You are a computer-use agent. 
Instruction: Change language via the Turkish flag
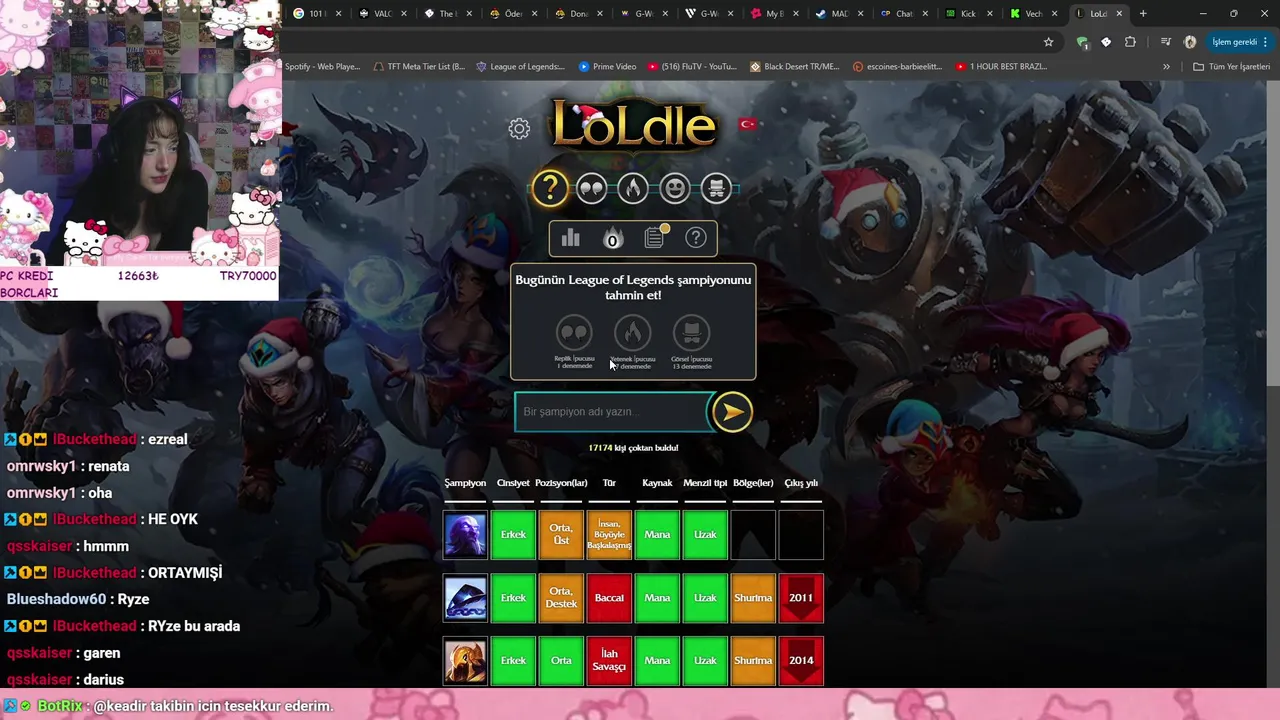tap(747, 124)
